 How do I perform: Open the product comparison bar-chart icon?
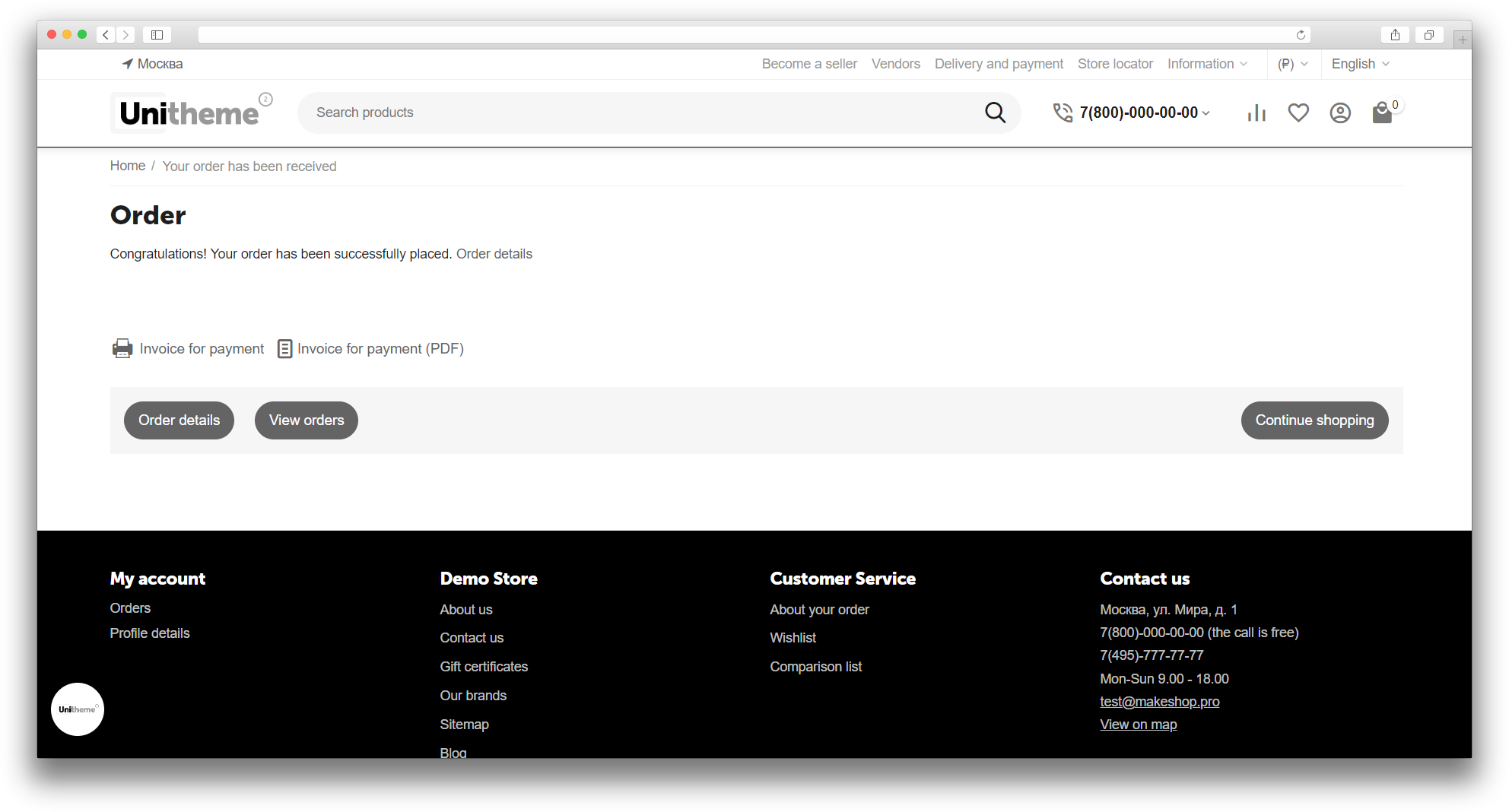click(x=1256, y=113)
